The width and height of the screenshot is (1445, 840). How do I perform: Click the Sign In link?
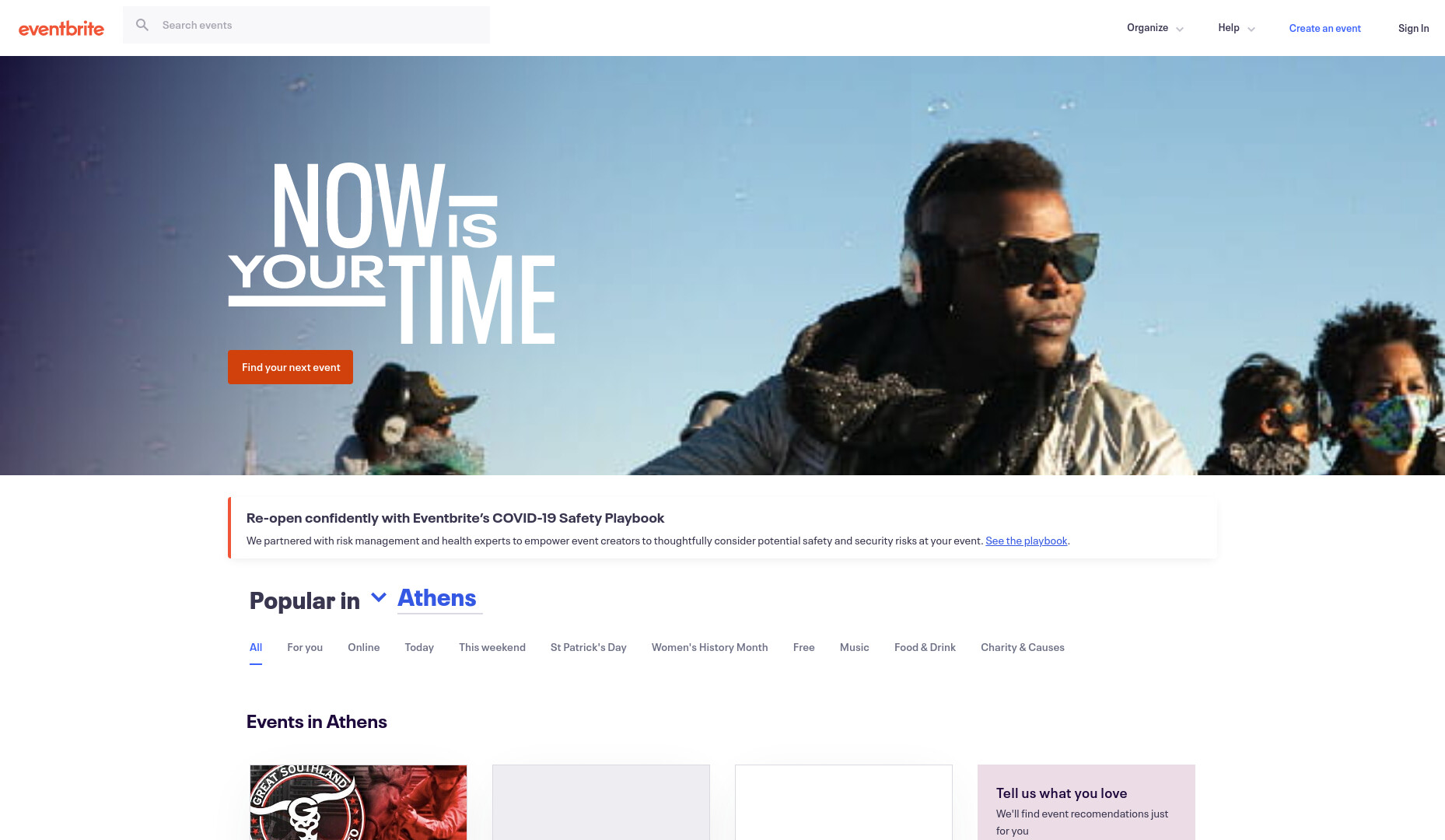[1413, 28]
